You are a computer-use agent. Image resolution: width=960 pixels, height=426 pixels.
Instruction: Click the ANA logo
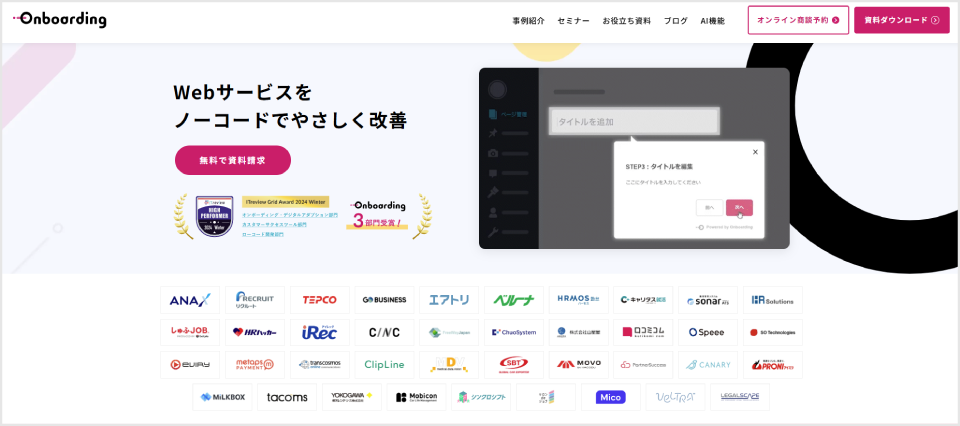[x=190, y=300]
